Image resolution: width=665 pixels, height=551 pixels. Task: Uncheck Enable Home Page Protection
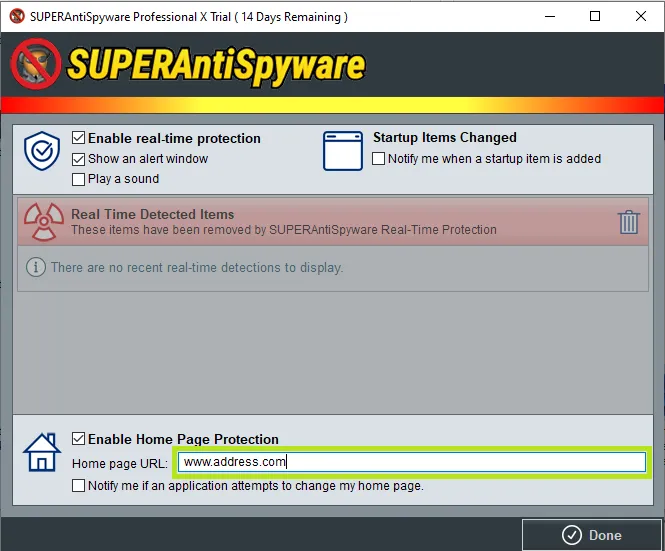click(79, 439)
